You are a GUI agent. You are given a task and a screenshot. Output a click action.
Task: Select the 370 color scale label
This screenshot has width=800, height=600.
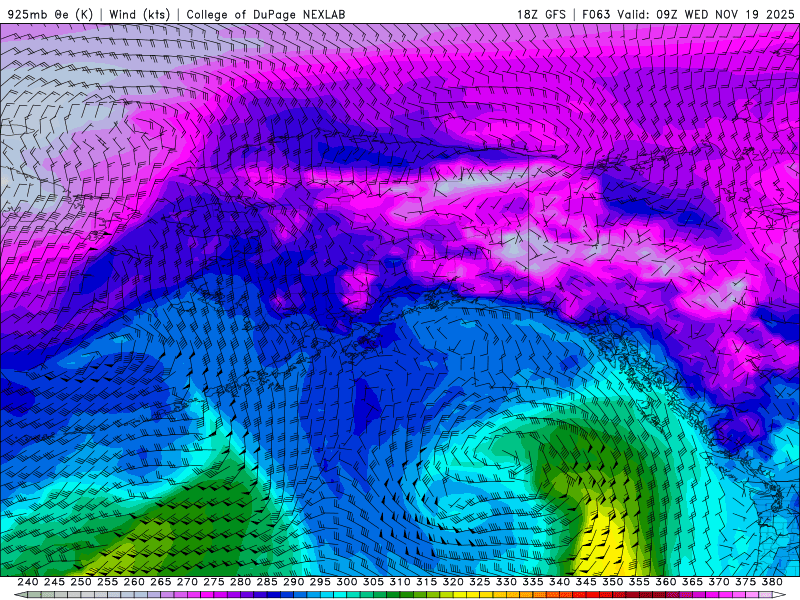719,582
